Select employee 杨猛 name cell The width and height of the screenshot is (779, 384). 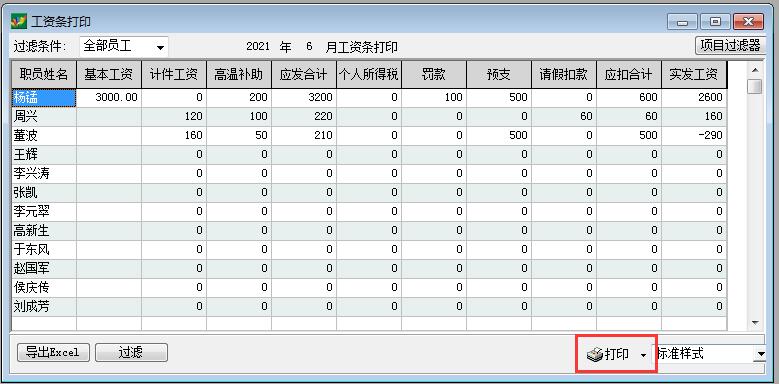44,98
